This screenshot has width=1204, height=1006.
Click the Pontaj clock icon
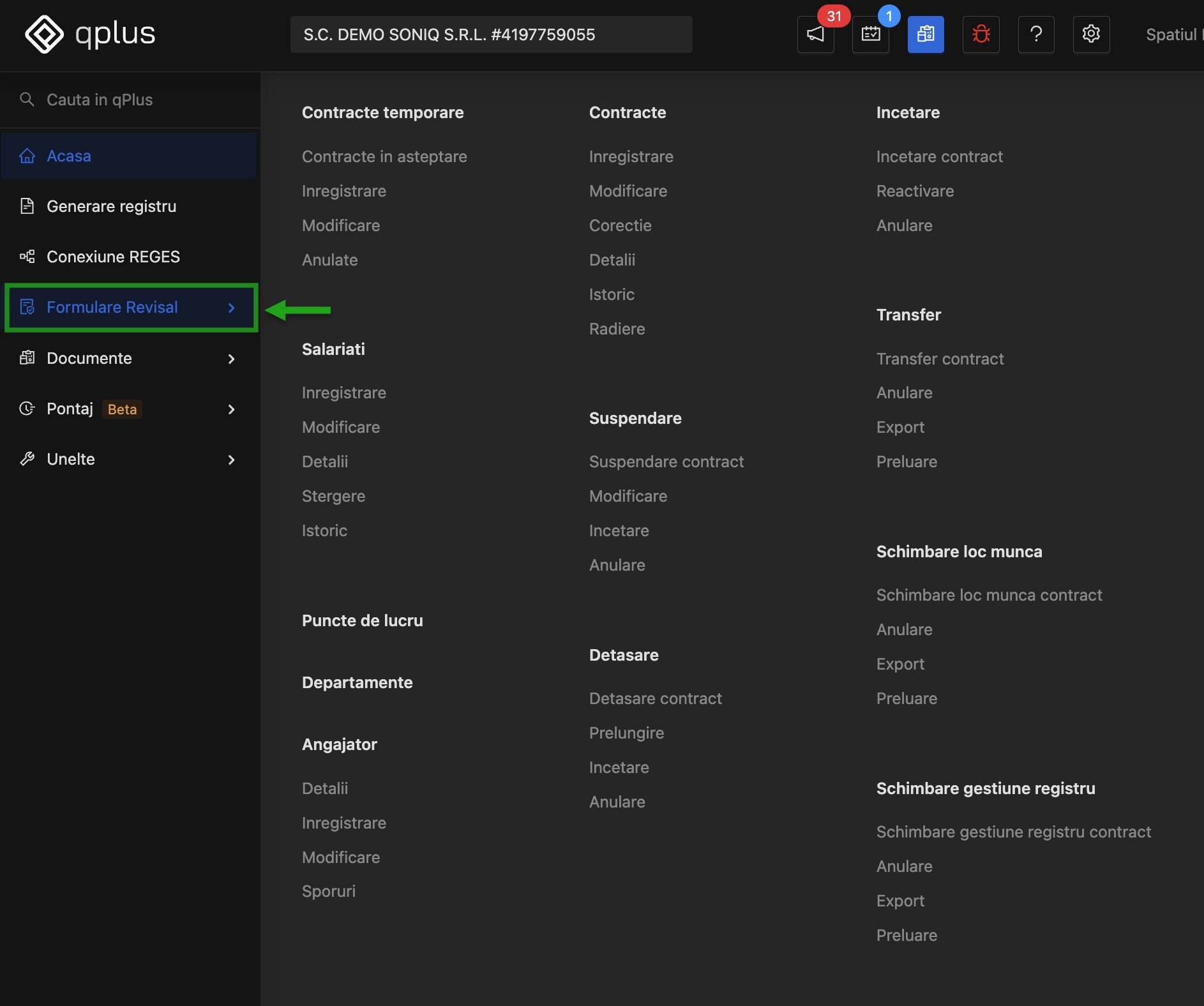27,409
